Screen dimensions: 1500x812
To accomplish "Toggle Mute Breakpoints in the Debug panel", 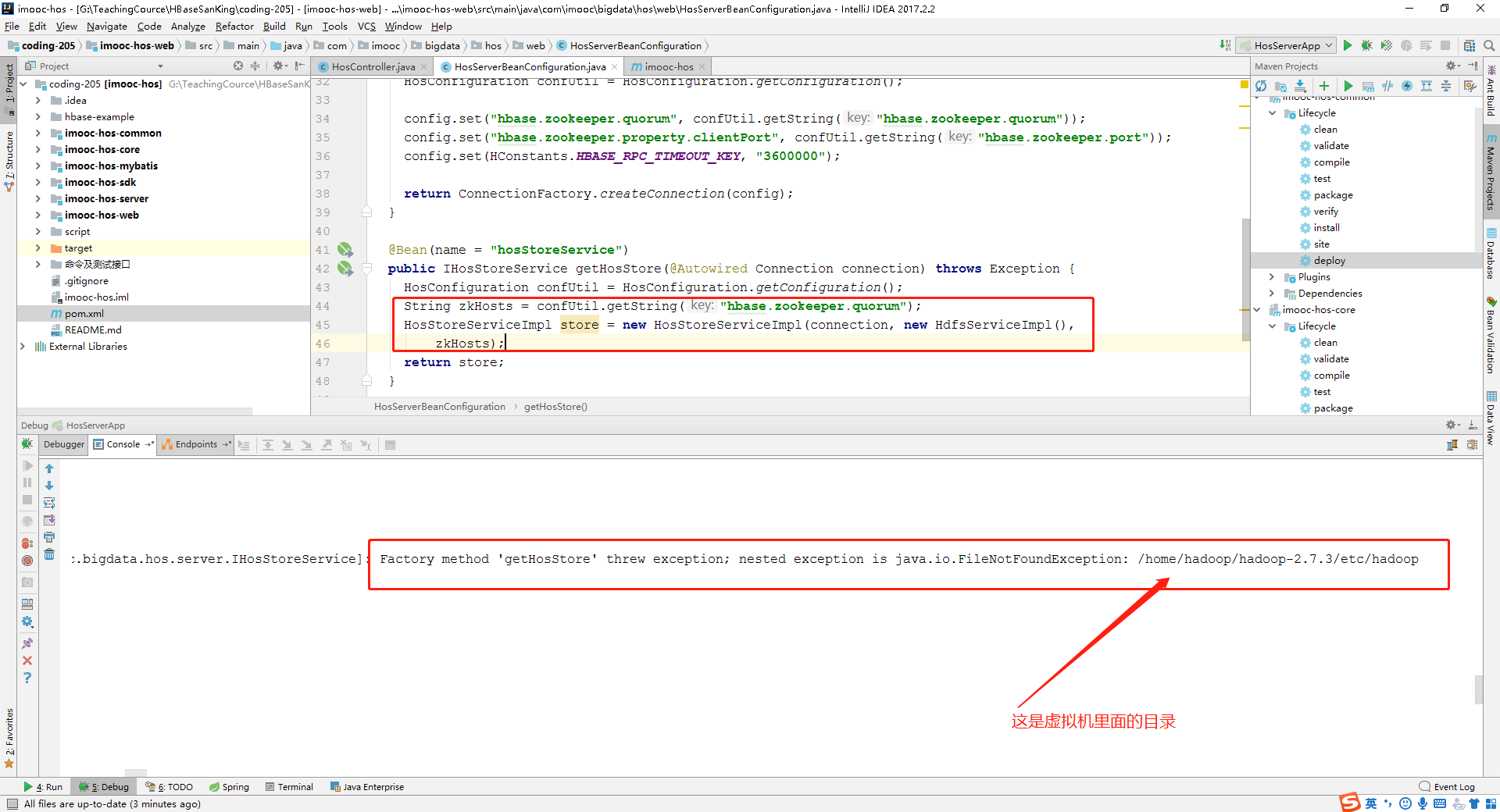I will pyautogui.click(x=27, y=561).
